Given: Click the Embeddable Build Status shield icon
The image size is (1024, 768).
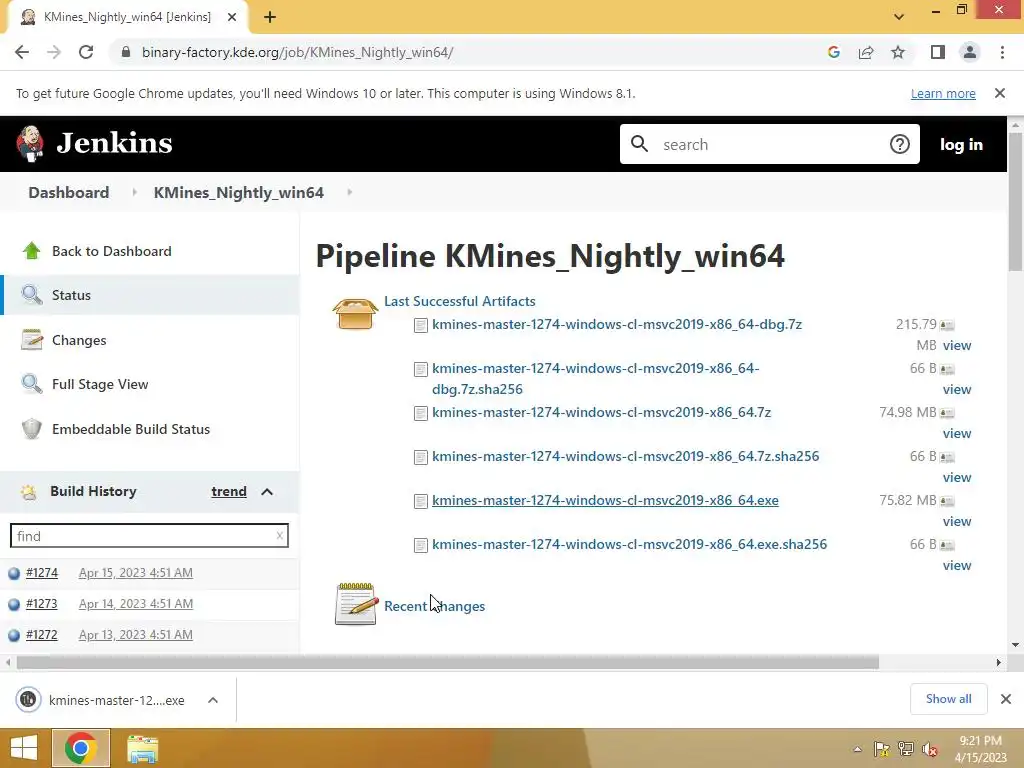Looking at the screenshot, I should [x=31, y=428].
